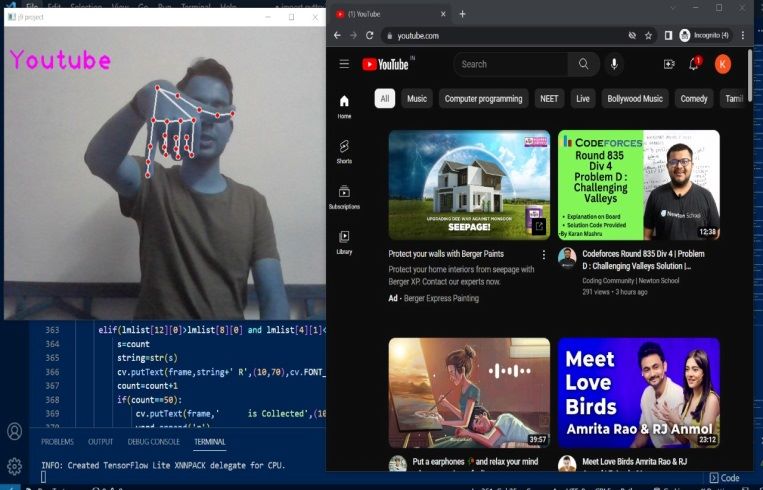
Task: Click the Chrome tab search chevron
Action: coord(673,8)
